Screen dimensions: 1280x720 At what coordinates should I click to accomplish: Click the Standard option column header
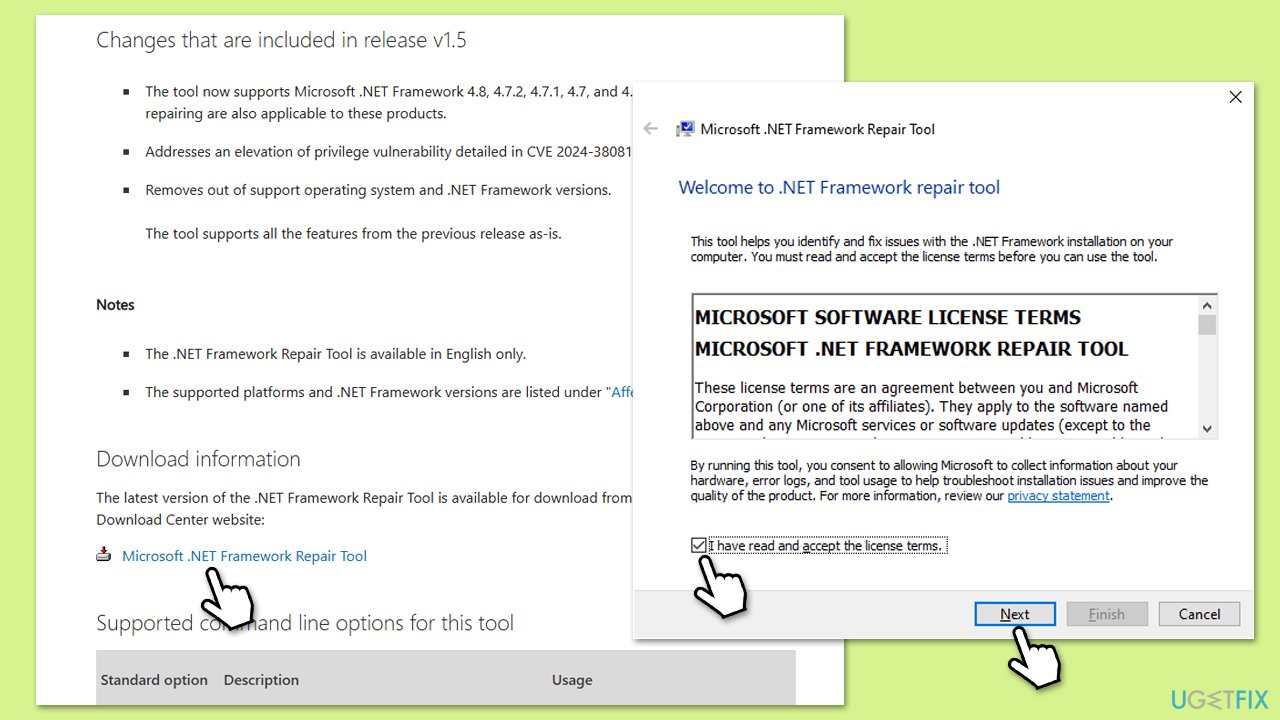154,680
